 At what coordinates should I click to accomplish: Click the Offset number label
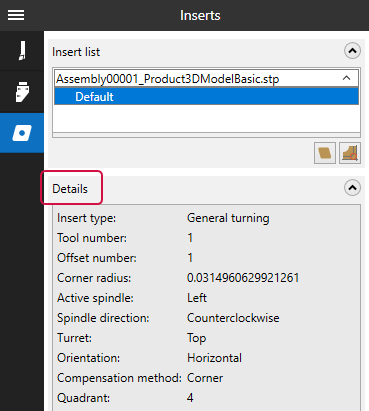click(97, 258)
